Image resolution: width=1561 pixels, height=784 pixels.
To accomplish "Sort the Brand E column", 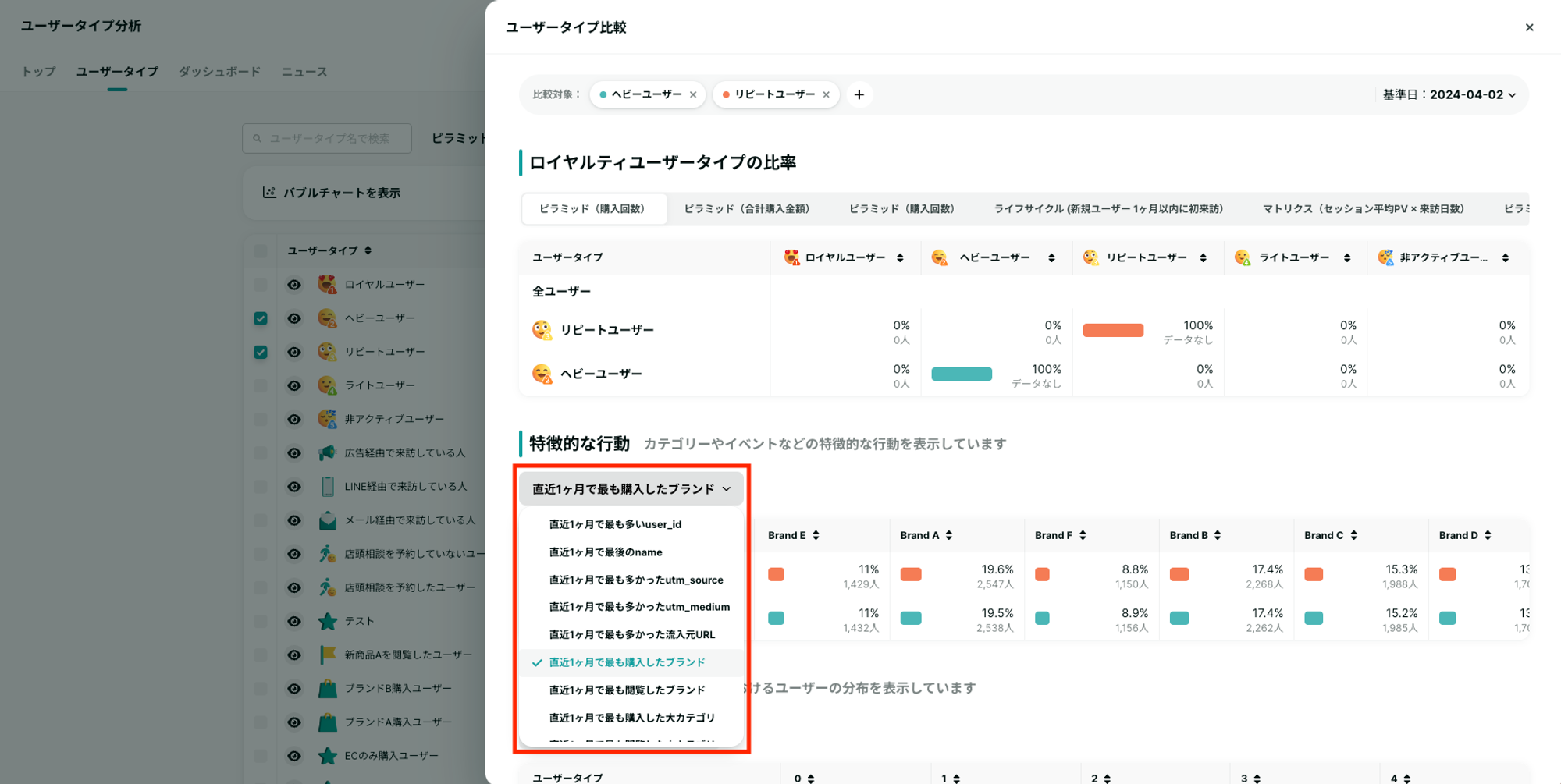I will pos(816,535).
